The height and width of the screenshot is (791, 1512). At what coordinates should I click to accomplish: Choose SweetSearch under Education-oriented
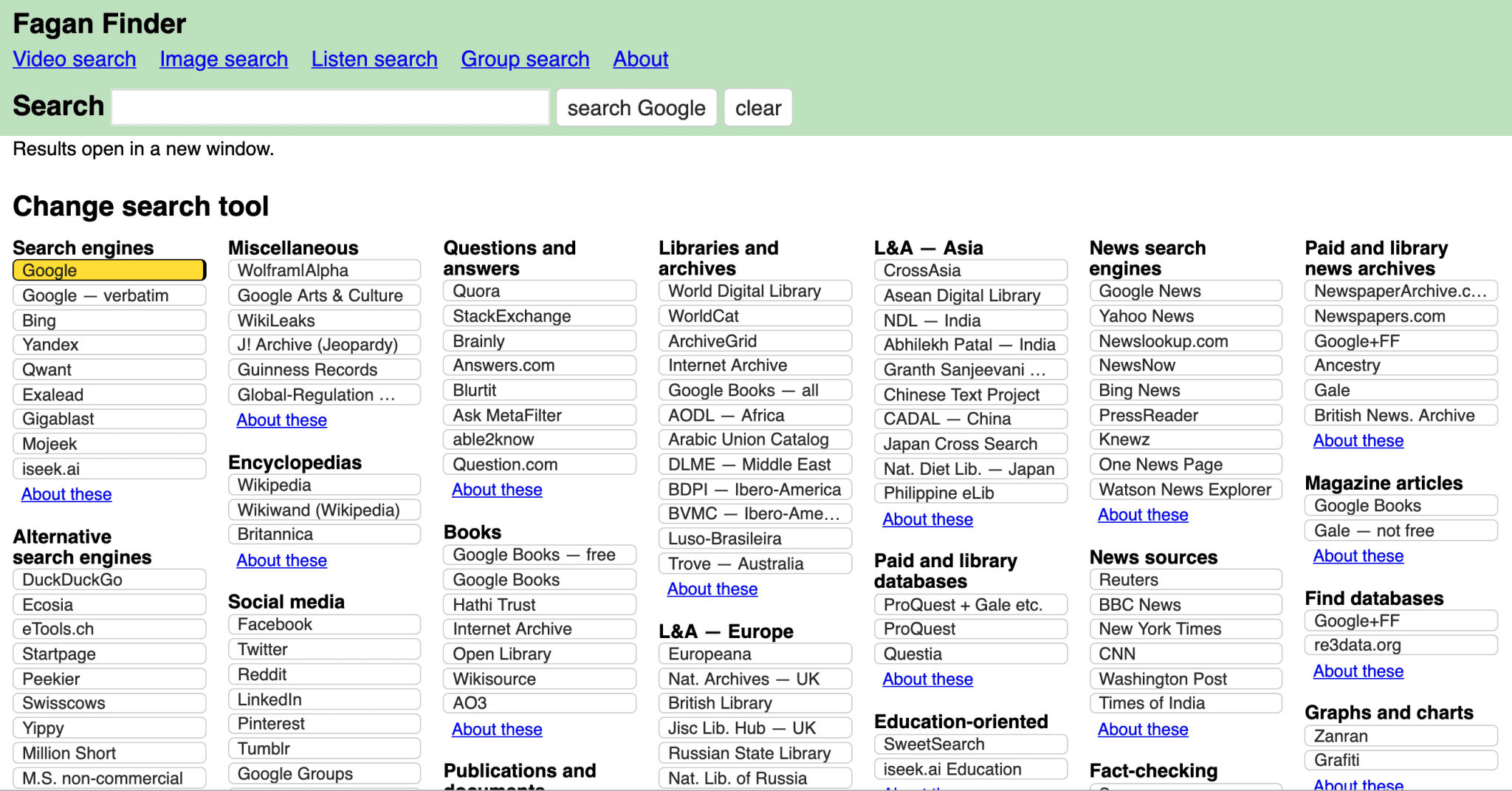point(971,744)
